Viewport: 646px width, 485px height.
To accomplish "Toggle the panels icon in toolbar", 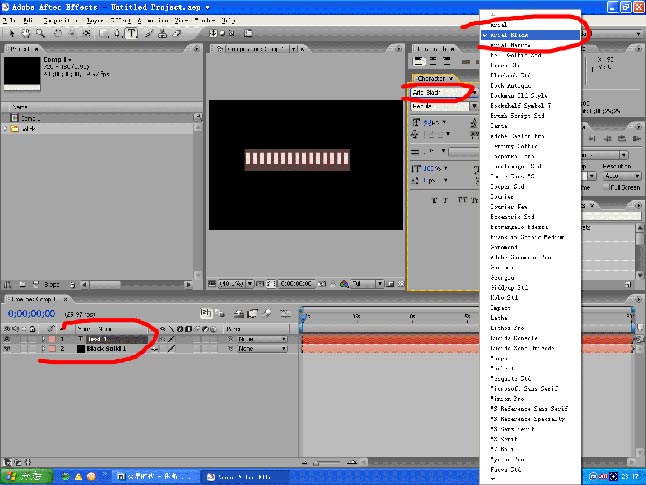I will 248,33.
